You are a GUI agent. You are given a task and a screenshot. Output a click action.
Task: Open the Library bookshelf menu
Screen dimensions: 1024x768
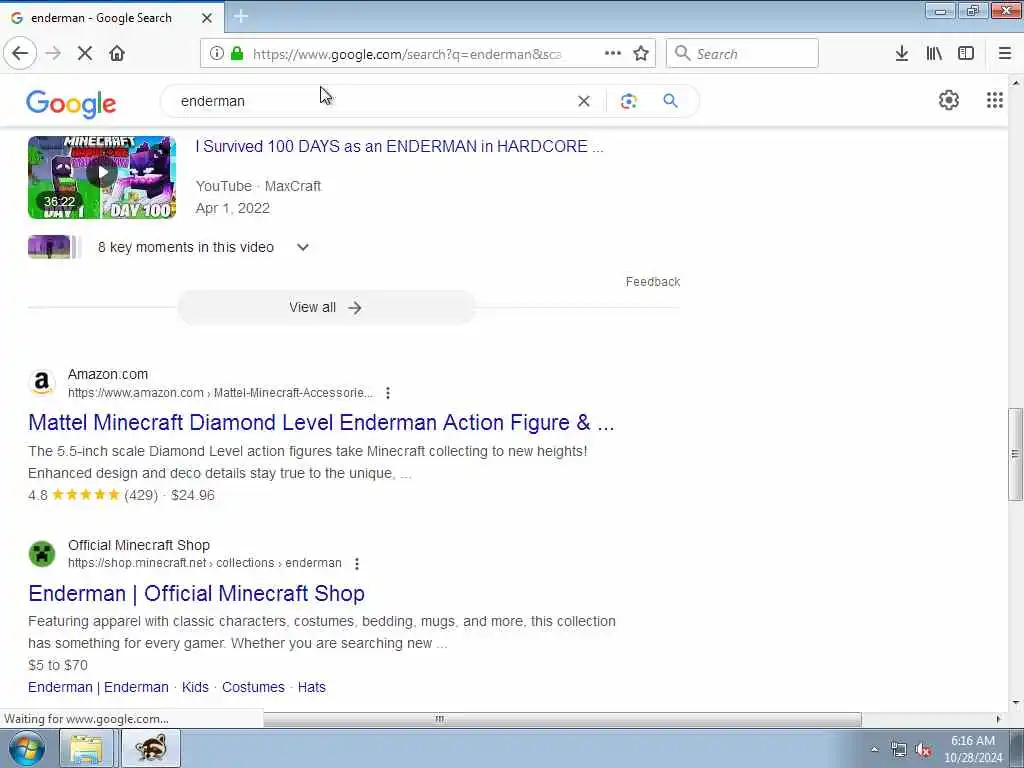click(x=934, y=54)
